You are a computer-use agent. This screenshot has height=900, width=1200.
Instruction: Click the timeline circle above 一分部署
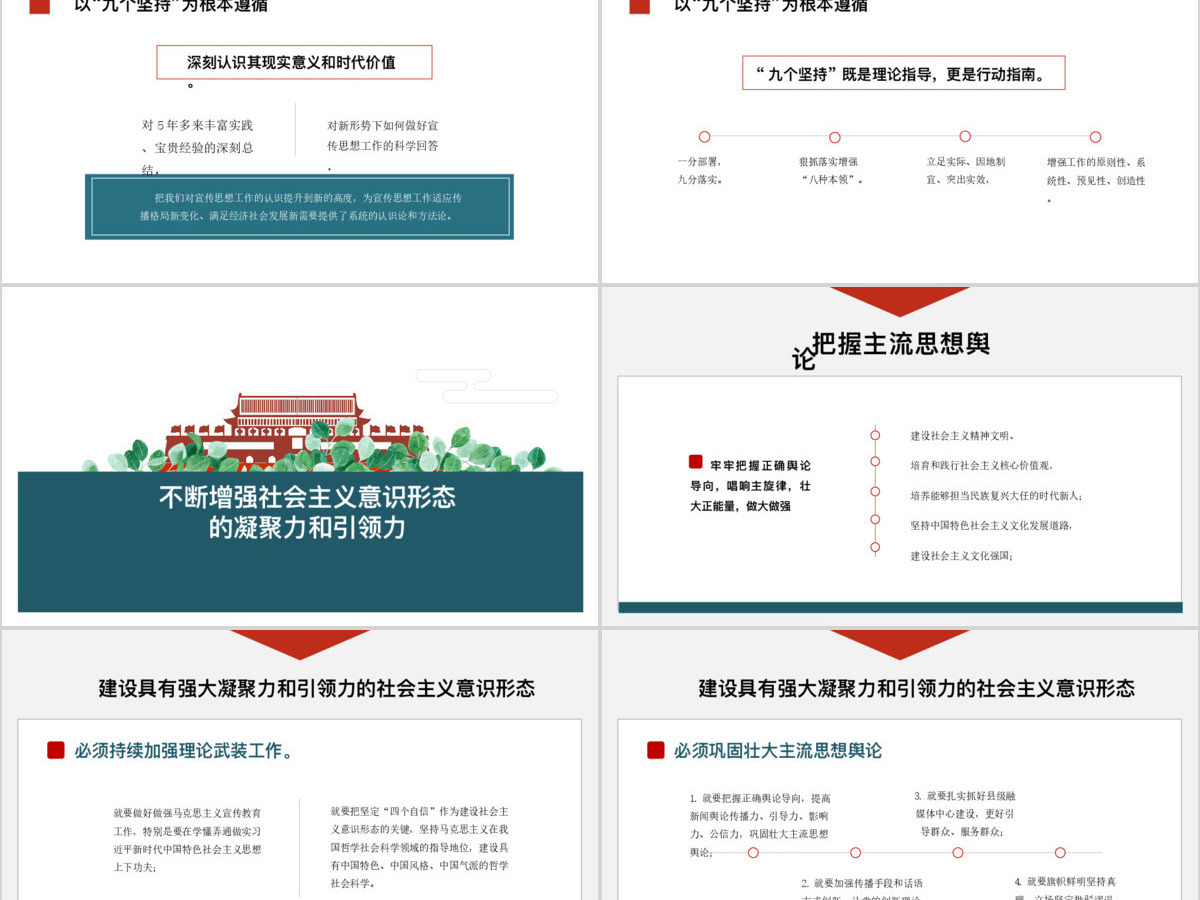tap(705, 137)
